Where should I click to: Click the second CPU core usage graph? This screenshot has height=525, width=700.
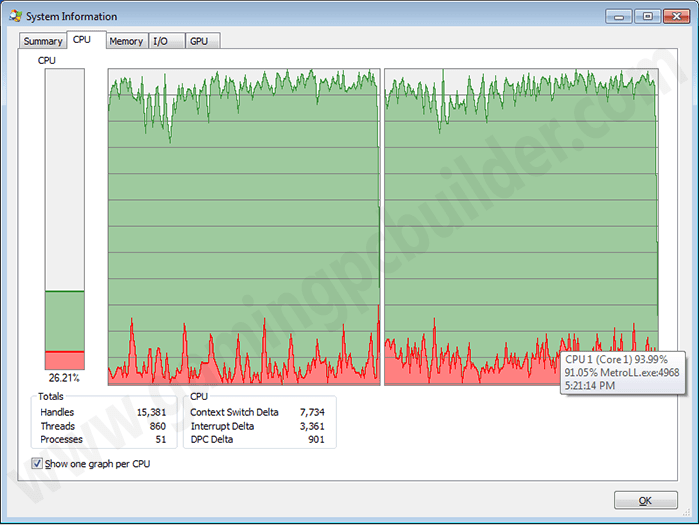521,227
